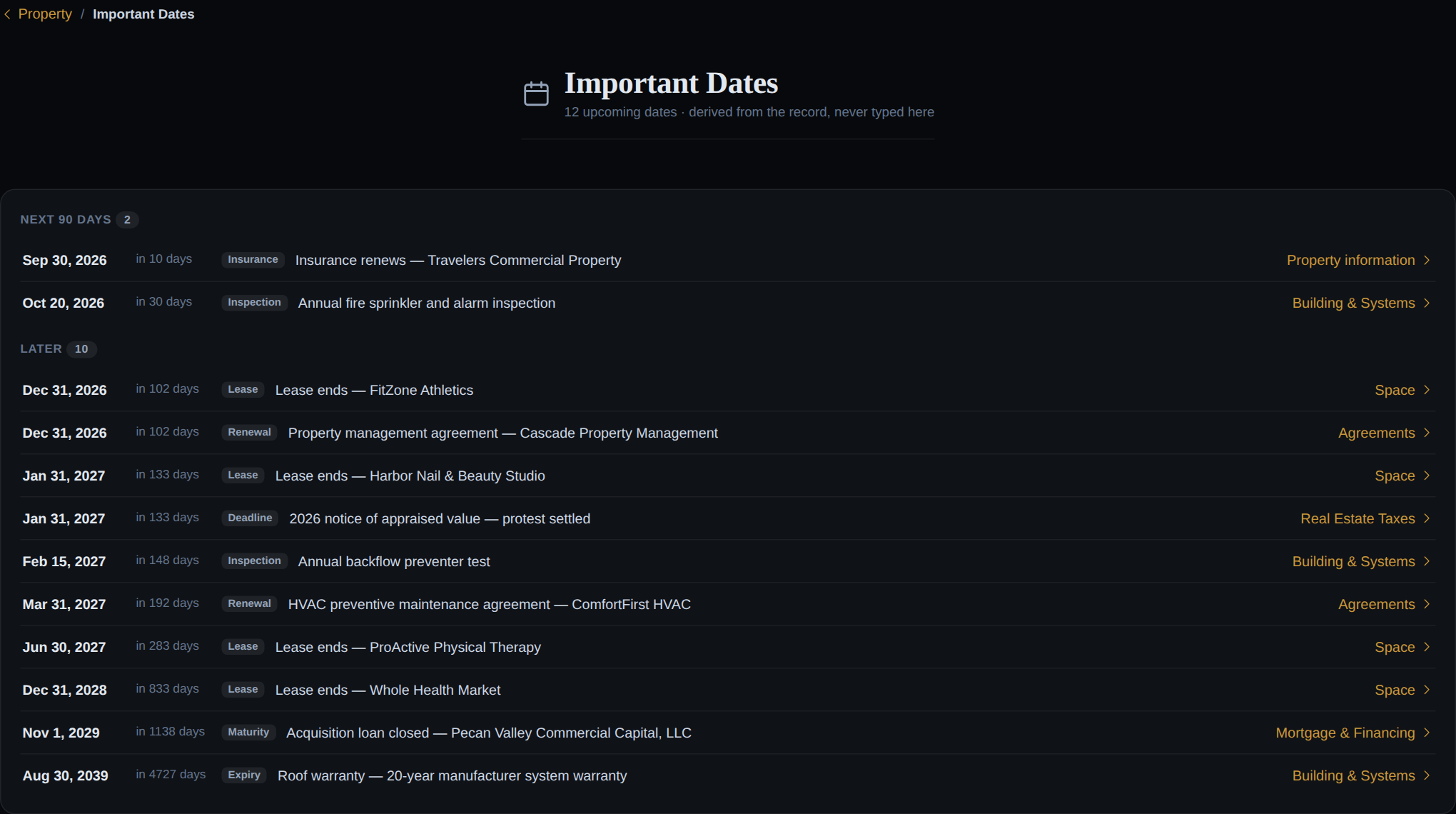Open Space link for FitZone Athletics lease
Image resolution: width=1456 pixels, height=814 pixels.
tap(1395, 391)
